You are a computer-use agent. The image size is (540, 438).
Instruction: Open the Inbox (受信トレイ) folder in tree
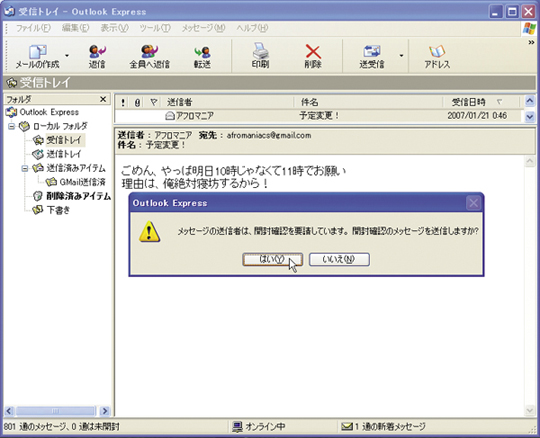63,140
